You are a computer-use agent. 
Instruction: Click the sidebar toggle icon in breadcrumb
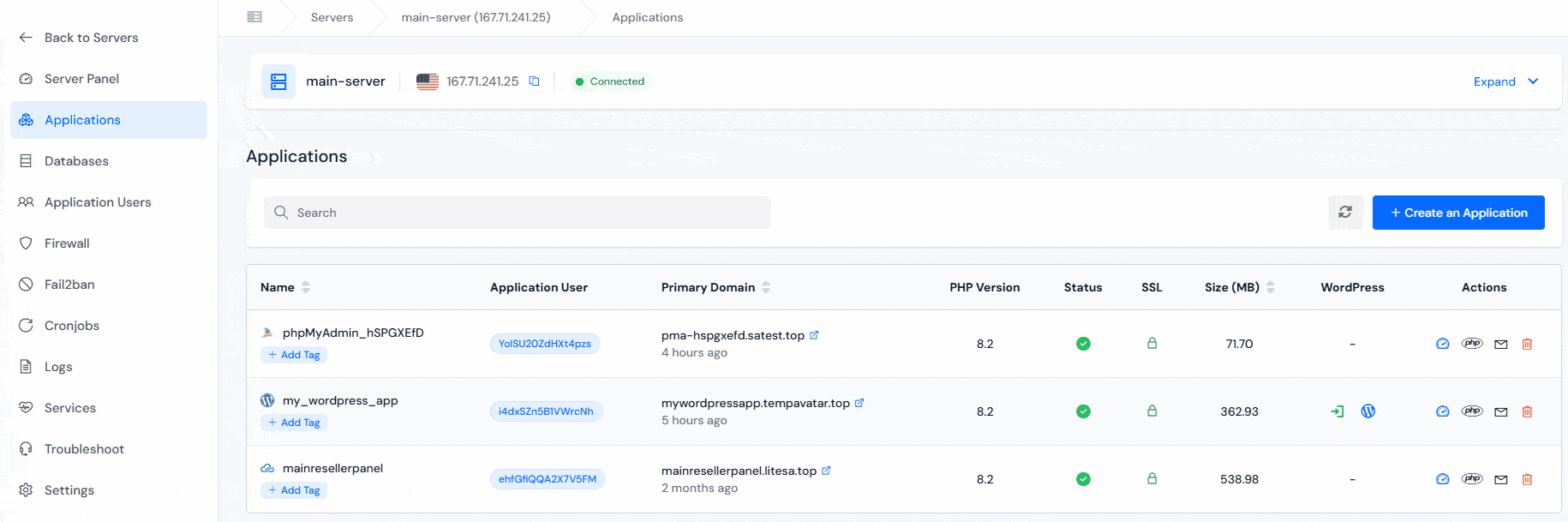click(254, 17)
